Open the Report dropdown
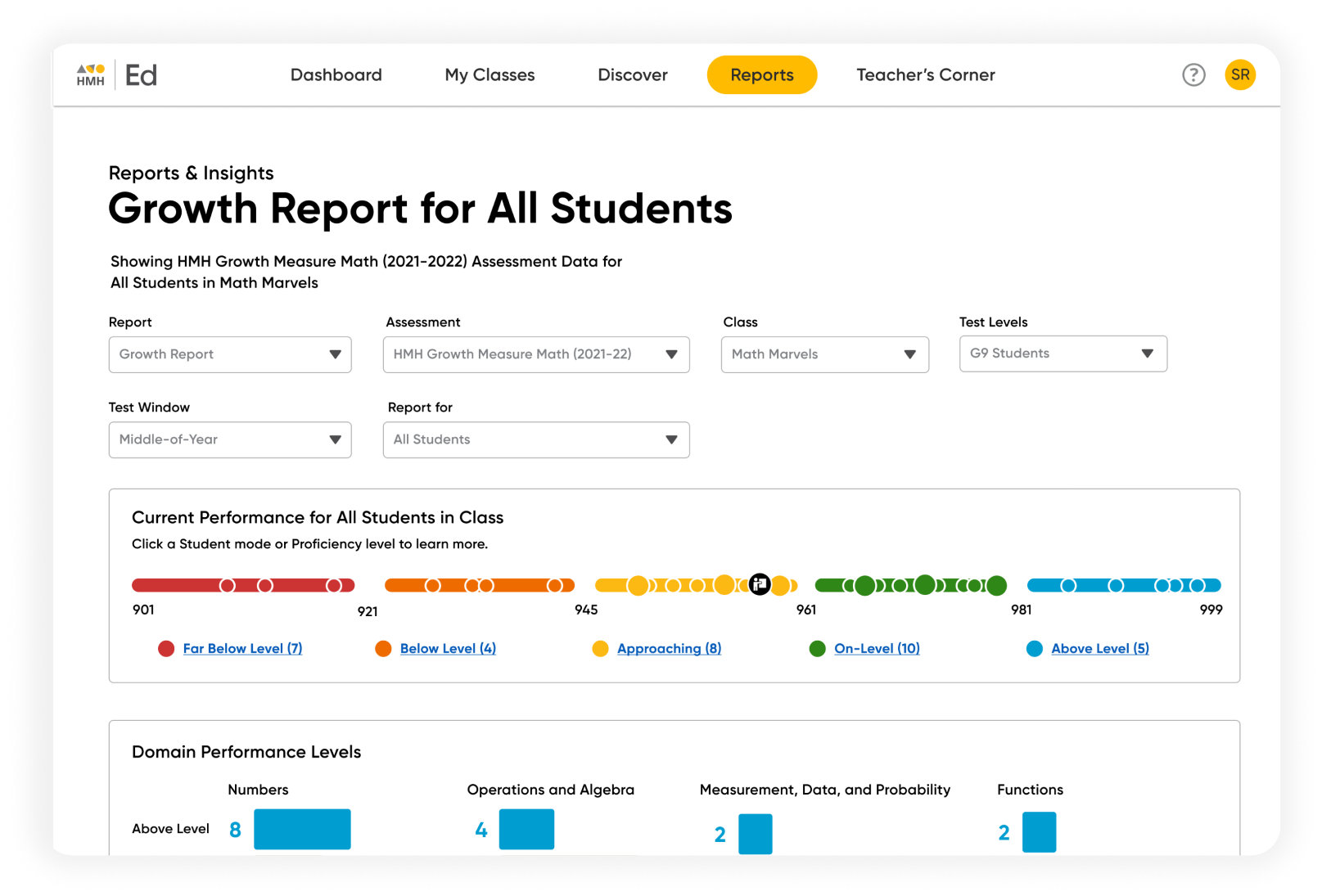Viewport: 1322px width, 896px height. tap(230, 354)
